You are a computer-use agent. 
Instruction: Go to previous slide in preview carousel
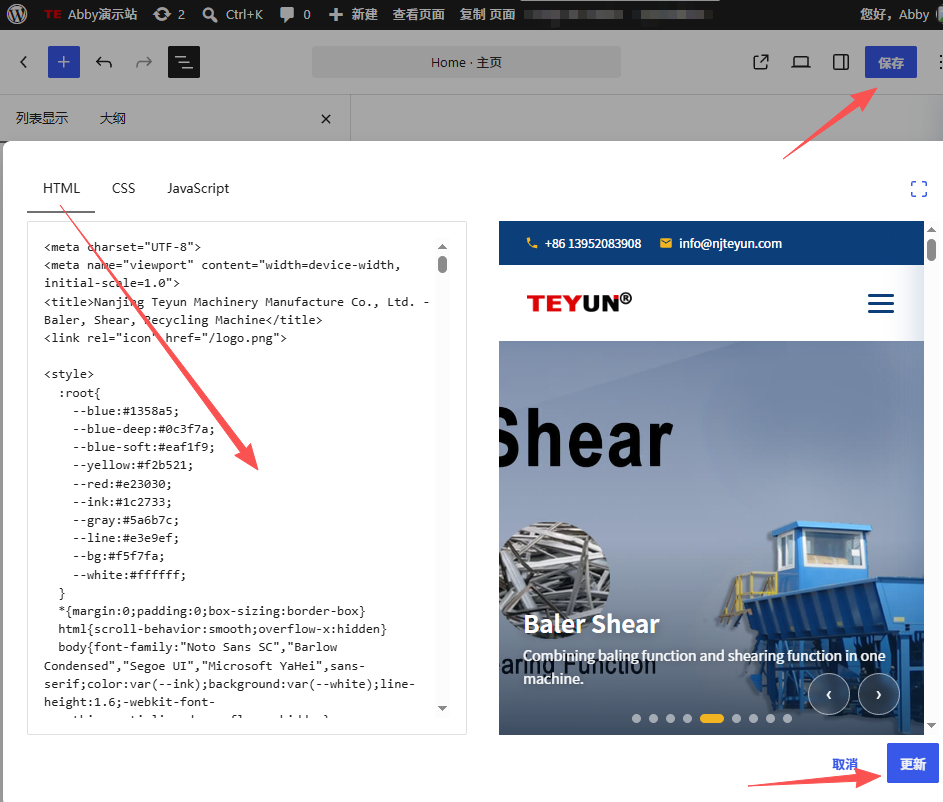[829, 695]
